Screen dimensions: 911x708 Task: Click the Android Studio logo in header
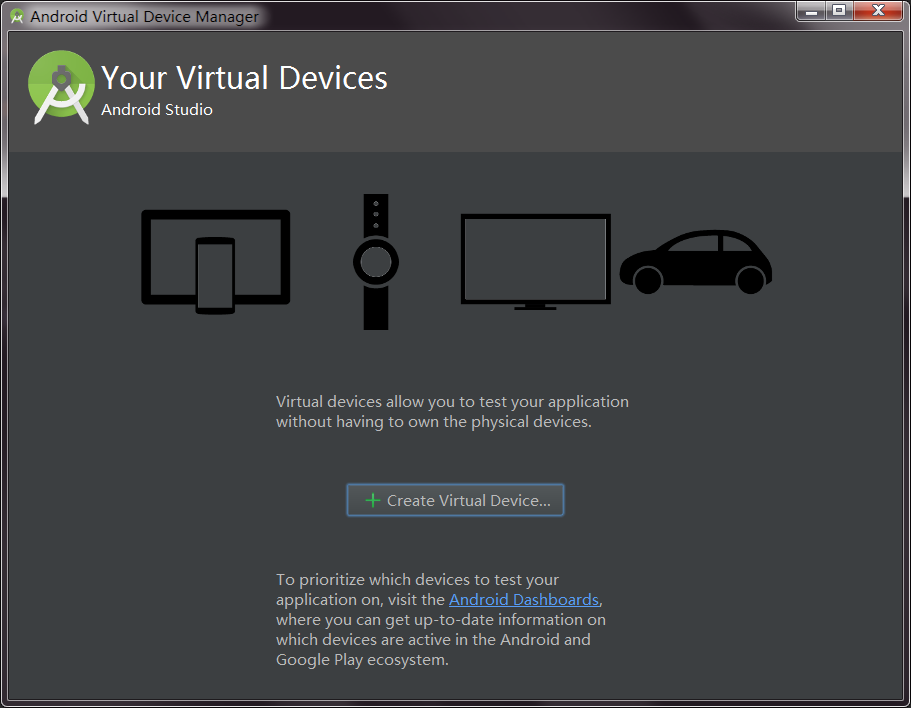[x=61, y=87]
